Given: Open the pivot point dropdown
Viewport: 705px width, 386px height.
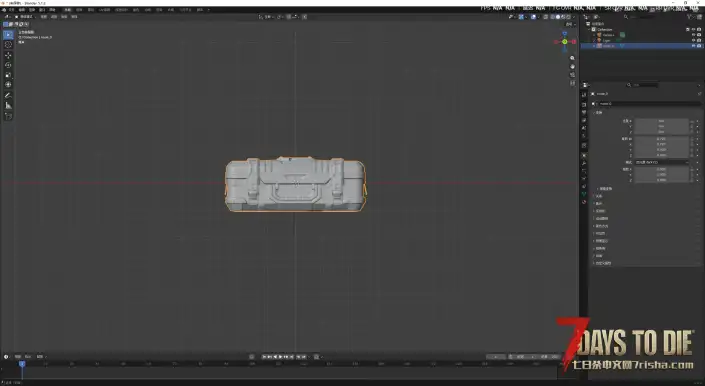Looking at the screenshot, I should pyautogui.click(x=281, y=17).
